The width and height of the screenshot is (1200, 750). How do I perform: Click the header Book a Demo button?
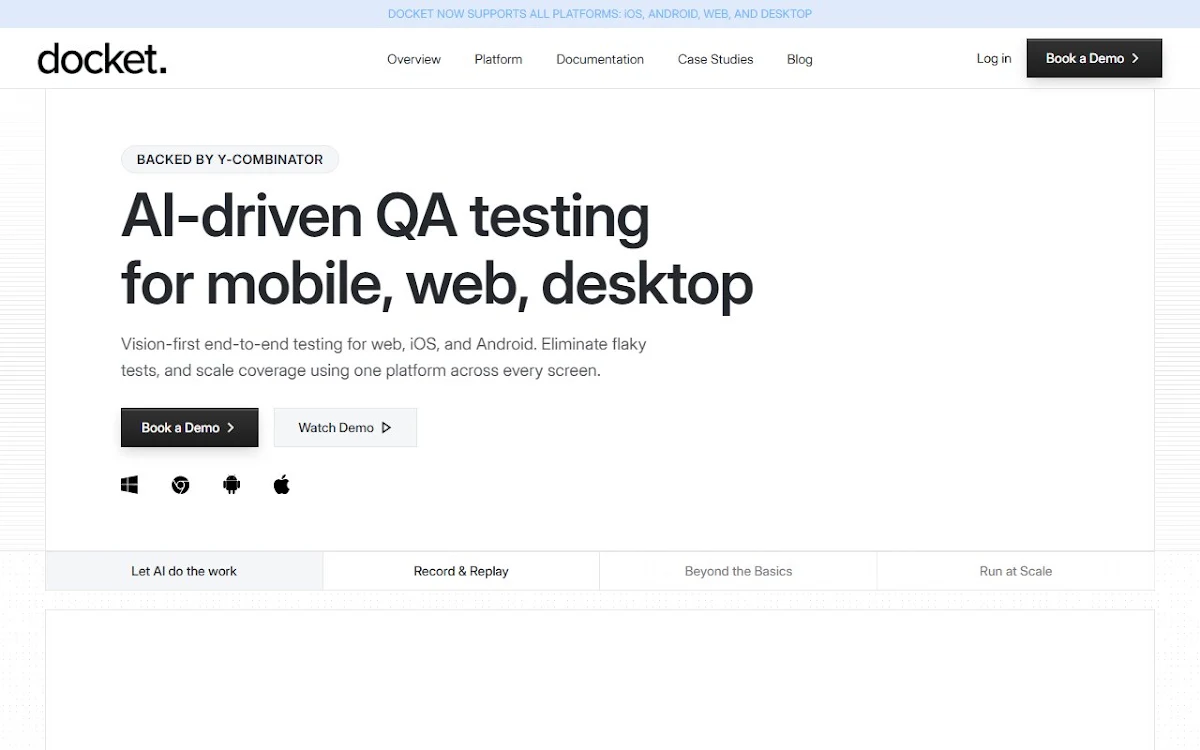point(1094,58)
